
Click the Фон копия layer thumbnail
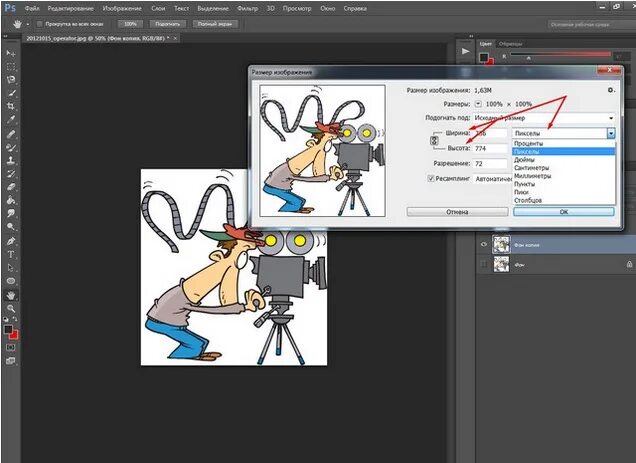click(x=501, y=245)
